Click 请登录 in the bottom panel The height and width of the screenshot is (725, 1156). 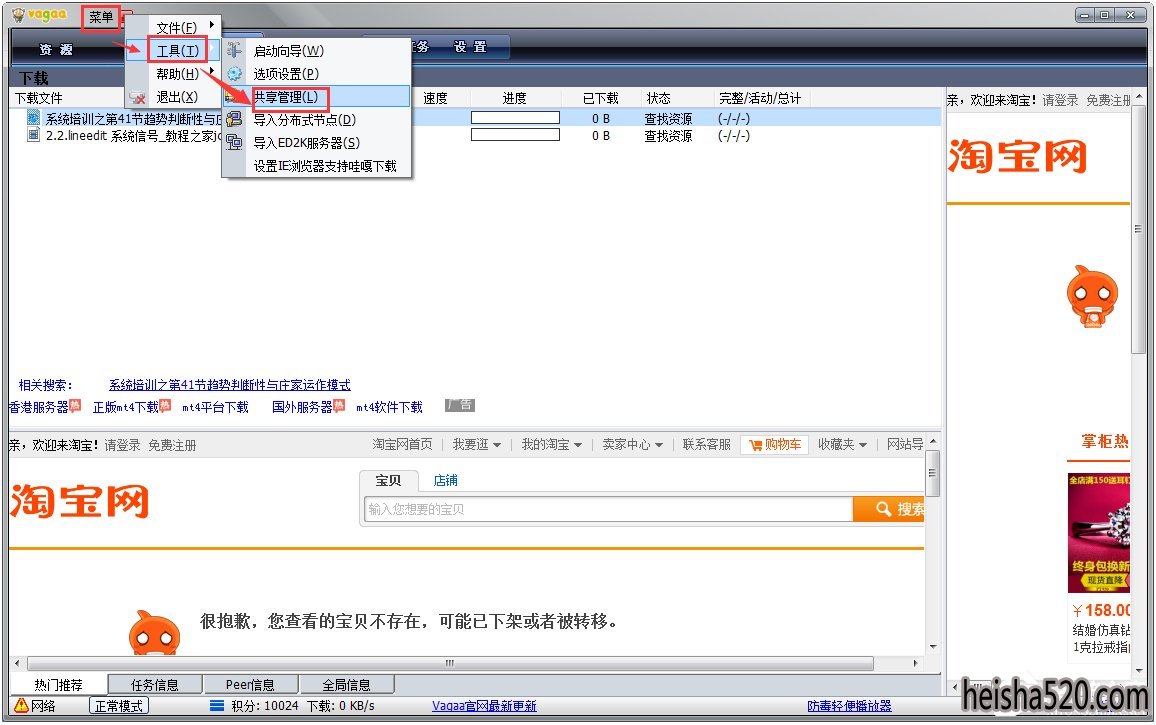point(122,445)
